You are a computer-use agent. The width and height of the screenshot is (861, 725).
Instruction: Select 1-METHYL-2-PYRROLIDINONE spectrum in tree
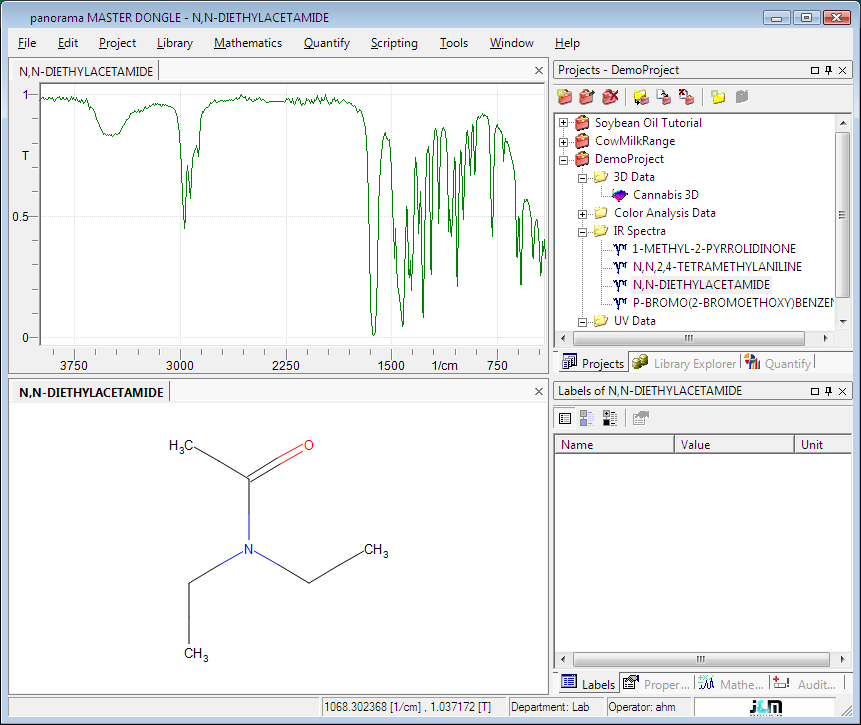click(x=714, y=249)
